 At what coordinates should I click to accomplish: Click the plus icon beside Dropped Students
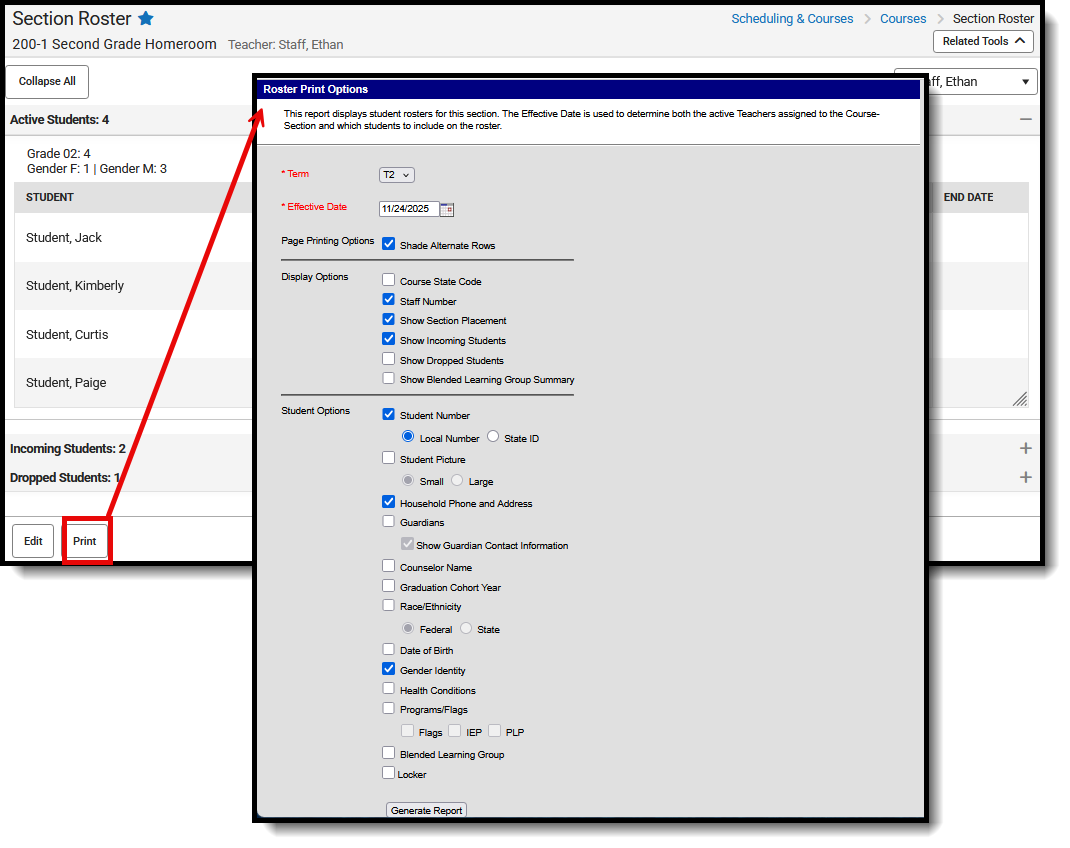[1025, 477]
